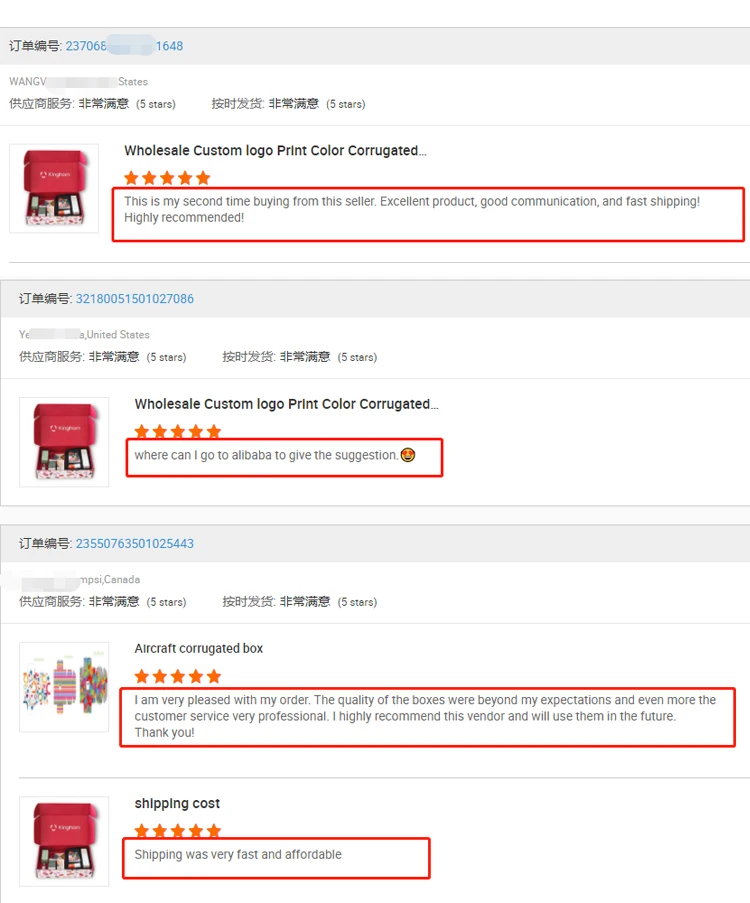Click red box thumbnail in second review
Screen dimensions: 750x903
coord(64,442)
